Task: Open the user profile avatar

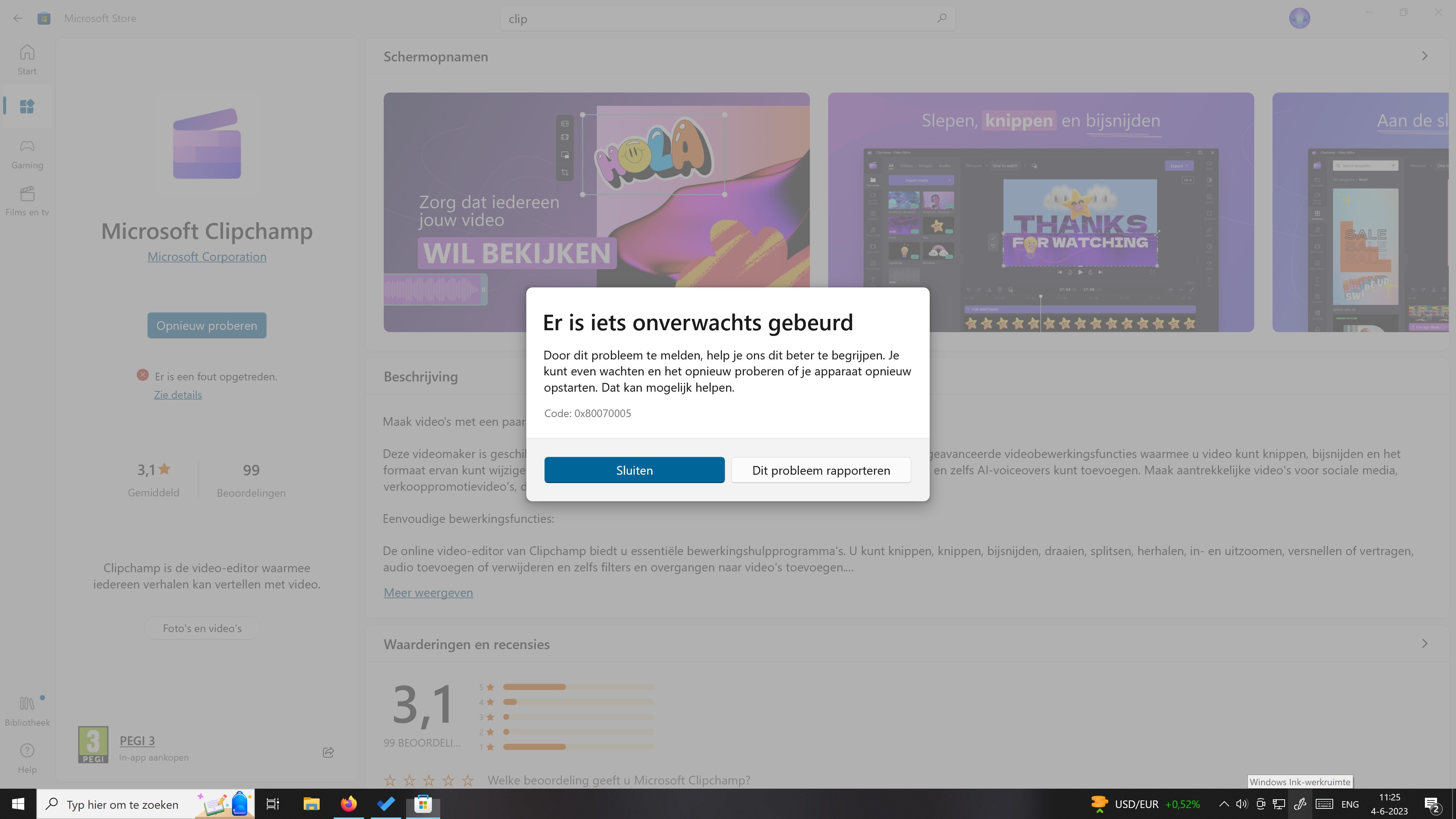Action: [1299, 18]
